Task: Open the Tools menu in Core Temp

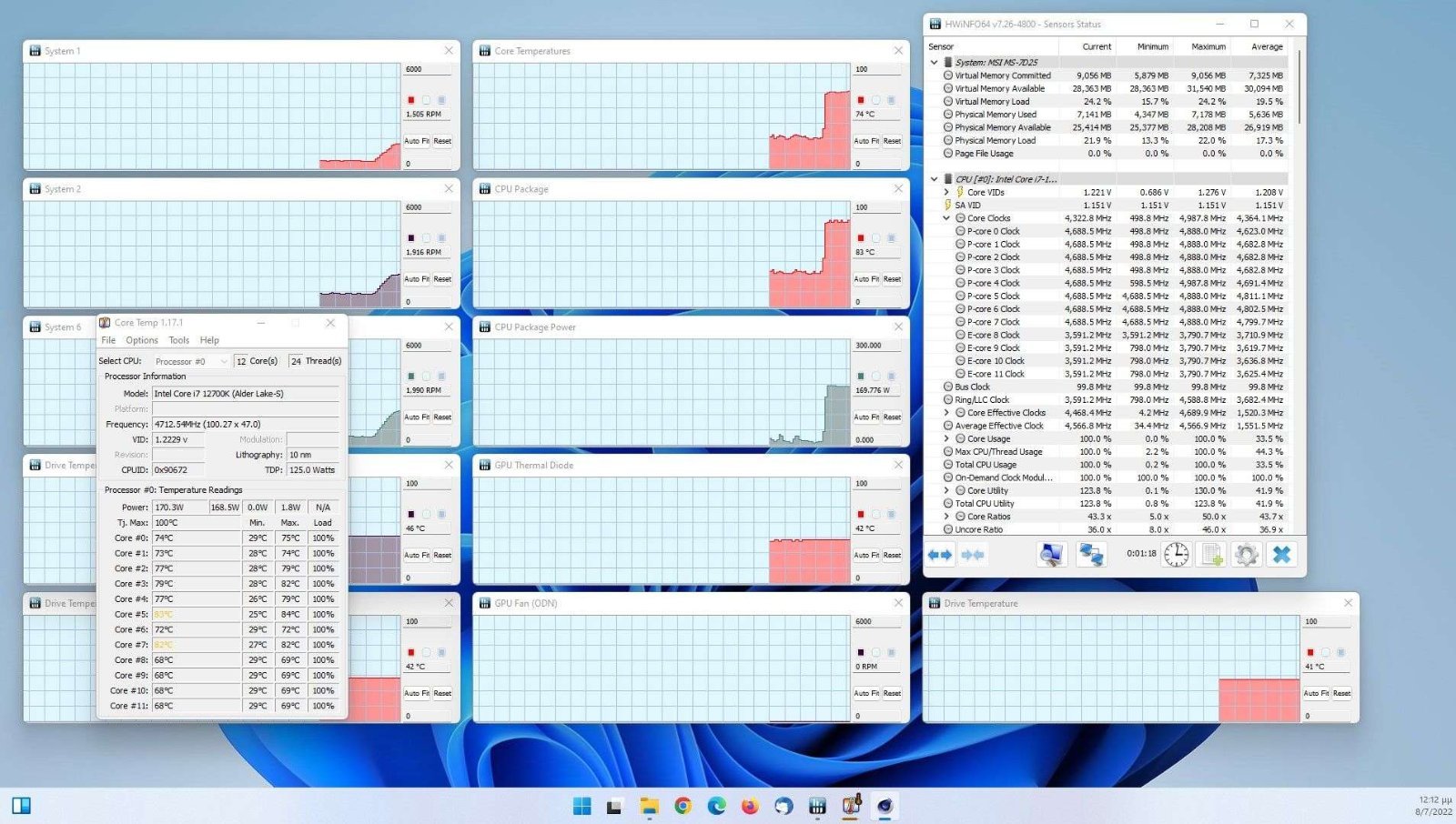Action: coord(179,340)
